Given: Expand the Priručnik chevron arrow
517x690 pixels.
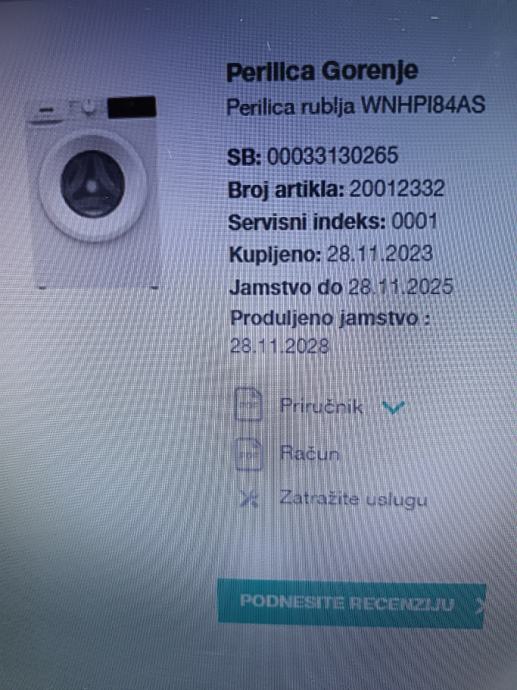Looking at the screenshot, I should point(393,407).
